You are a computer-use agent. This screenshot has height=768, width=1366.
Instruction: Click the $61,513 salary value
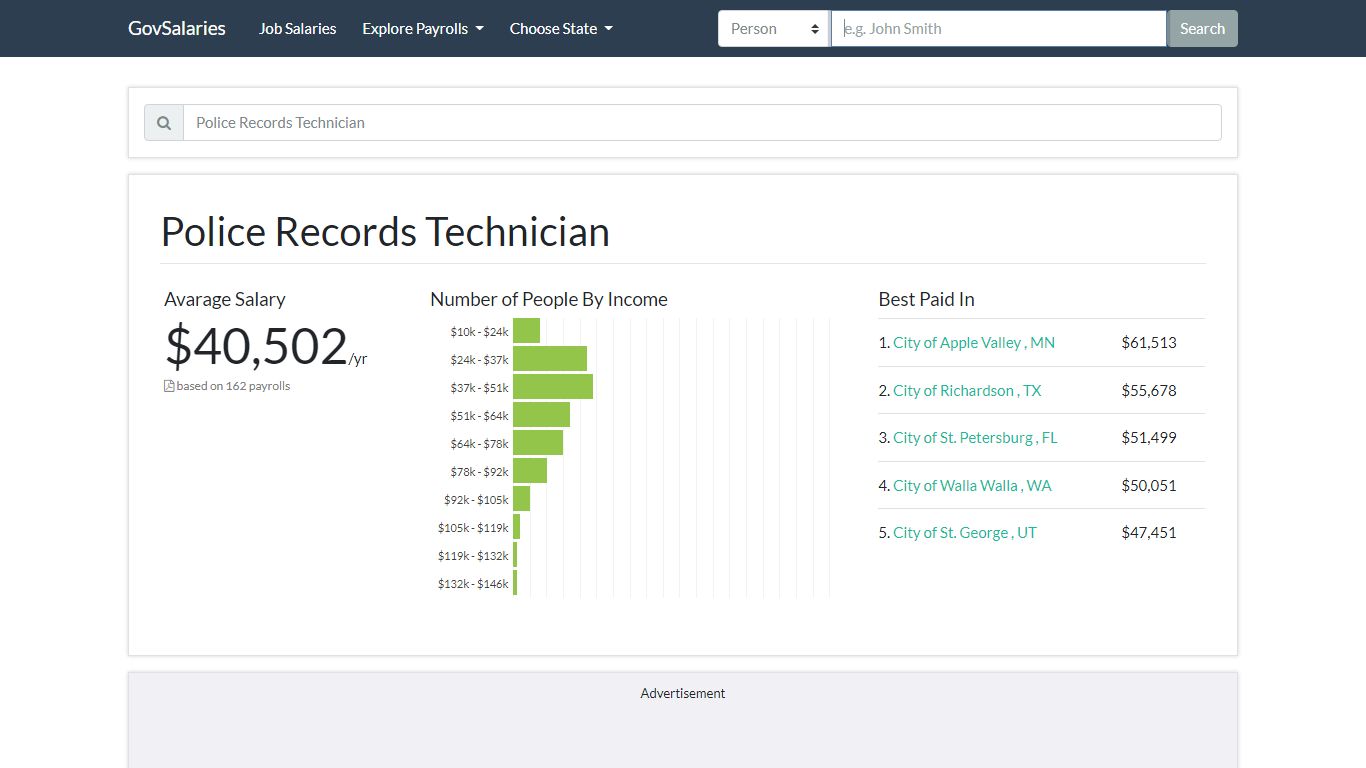pyautogui.click(x=1149, y=342)
